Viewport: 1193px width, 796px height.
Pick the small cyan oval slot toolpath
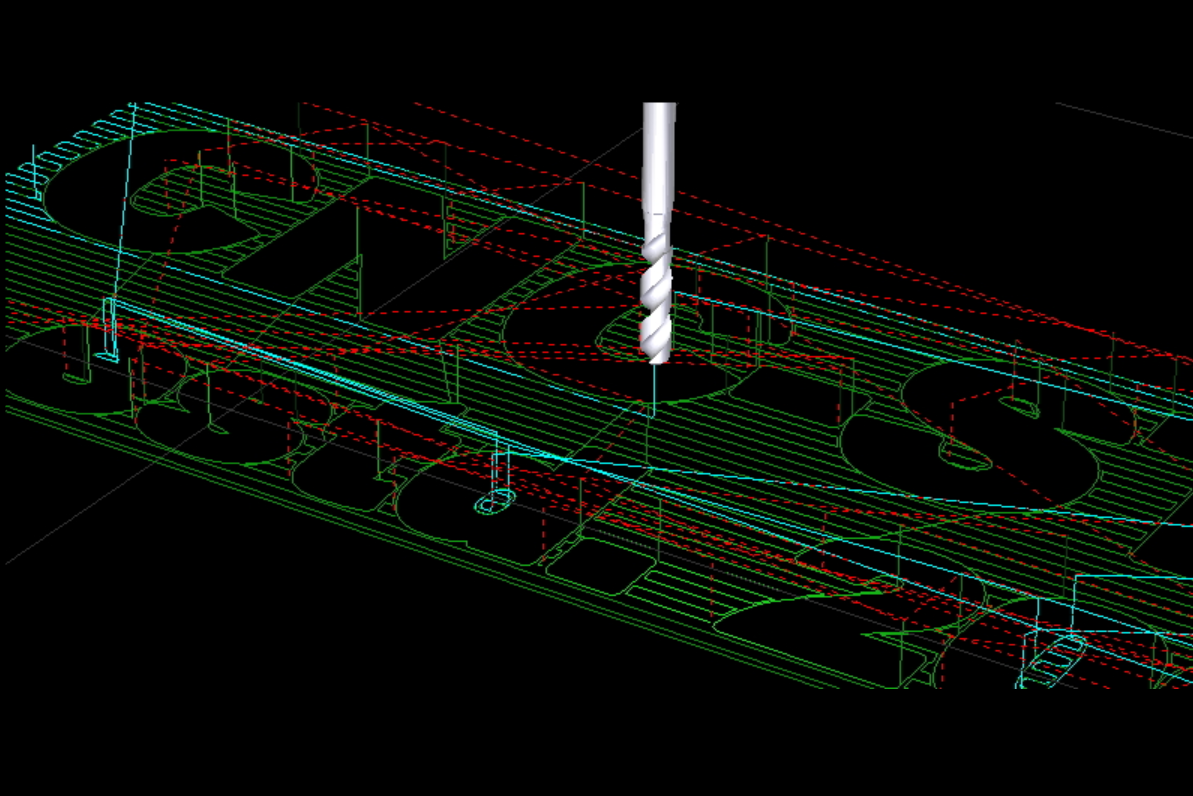495,502
